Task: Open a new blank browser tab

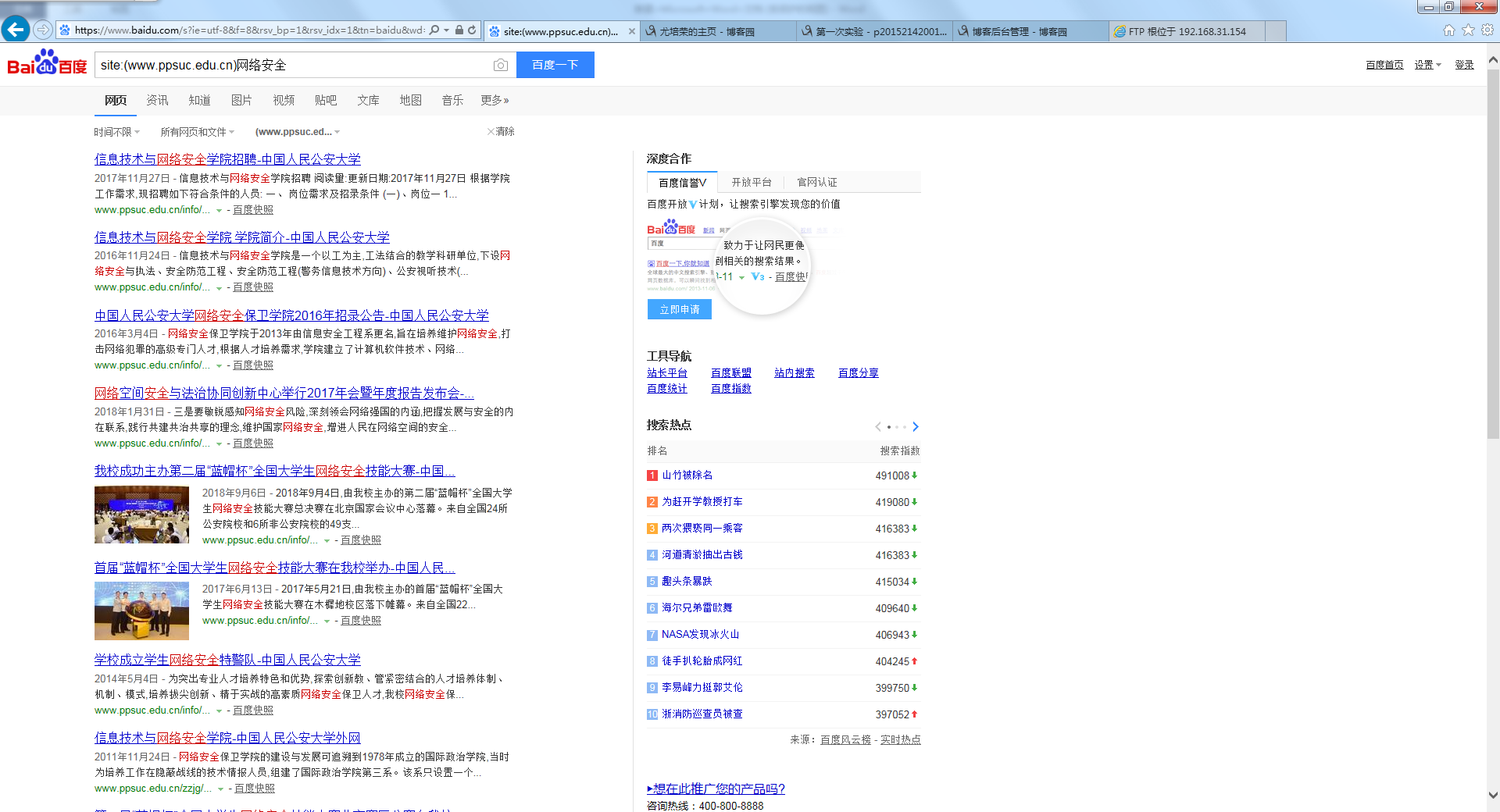Action: pos(1275,31)
